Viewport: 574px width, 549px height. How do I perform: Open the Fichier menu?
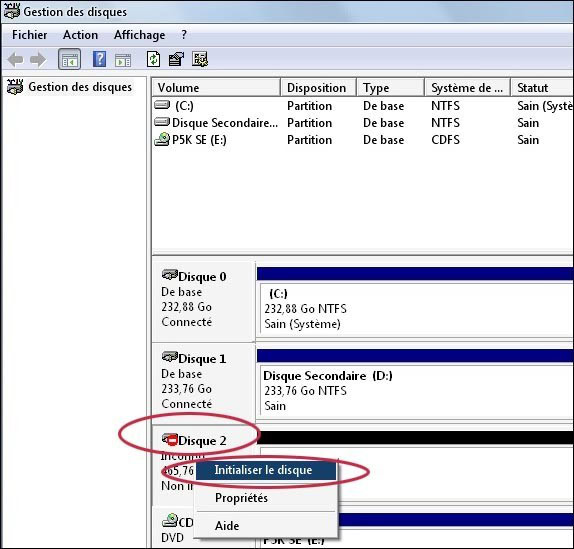[x=29, y=35]
